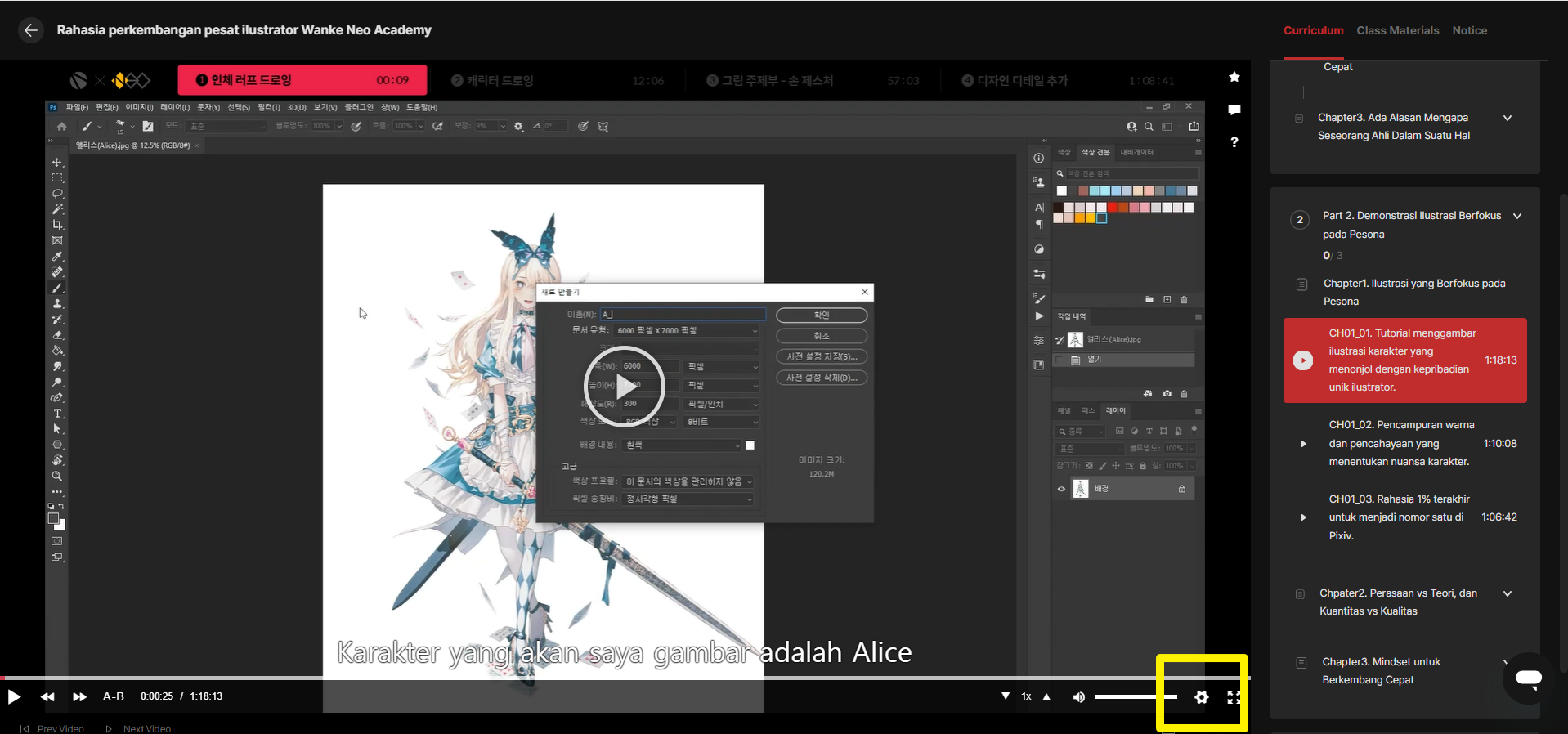Click the large play button overlay on the video
Image resolution: width=1568 pixels, height=734 pixels.
pyautogui.click(x=625, y=387)
